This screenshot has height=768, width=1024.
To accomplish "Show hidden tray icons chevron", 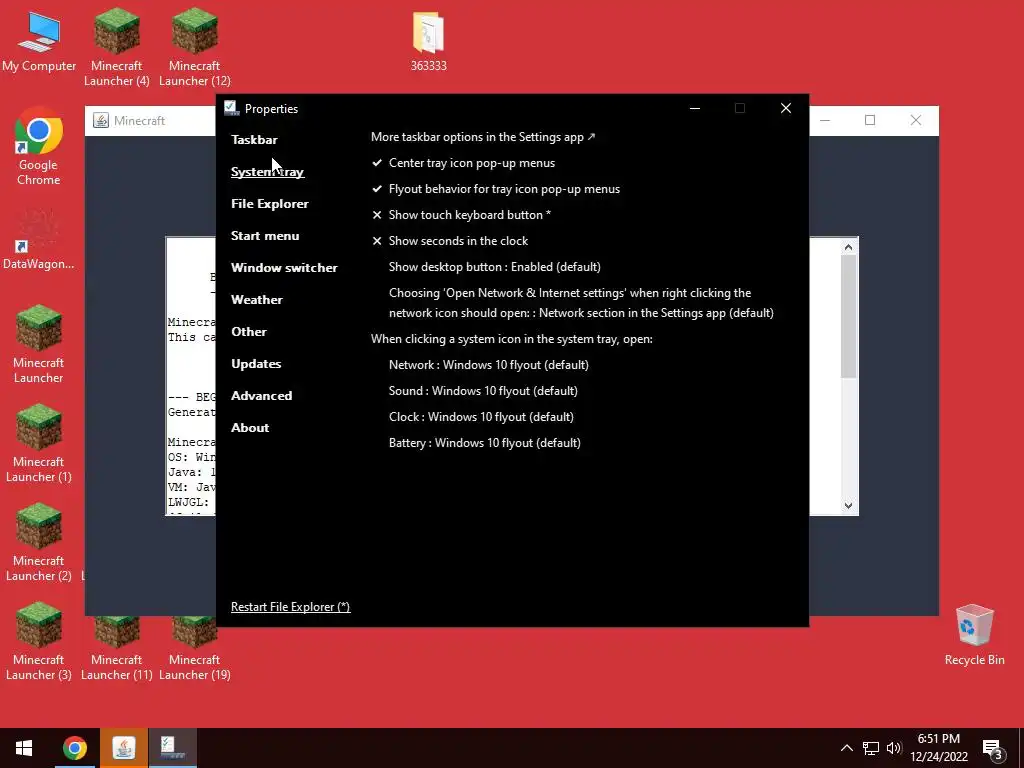I will [x=846, y=748].
